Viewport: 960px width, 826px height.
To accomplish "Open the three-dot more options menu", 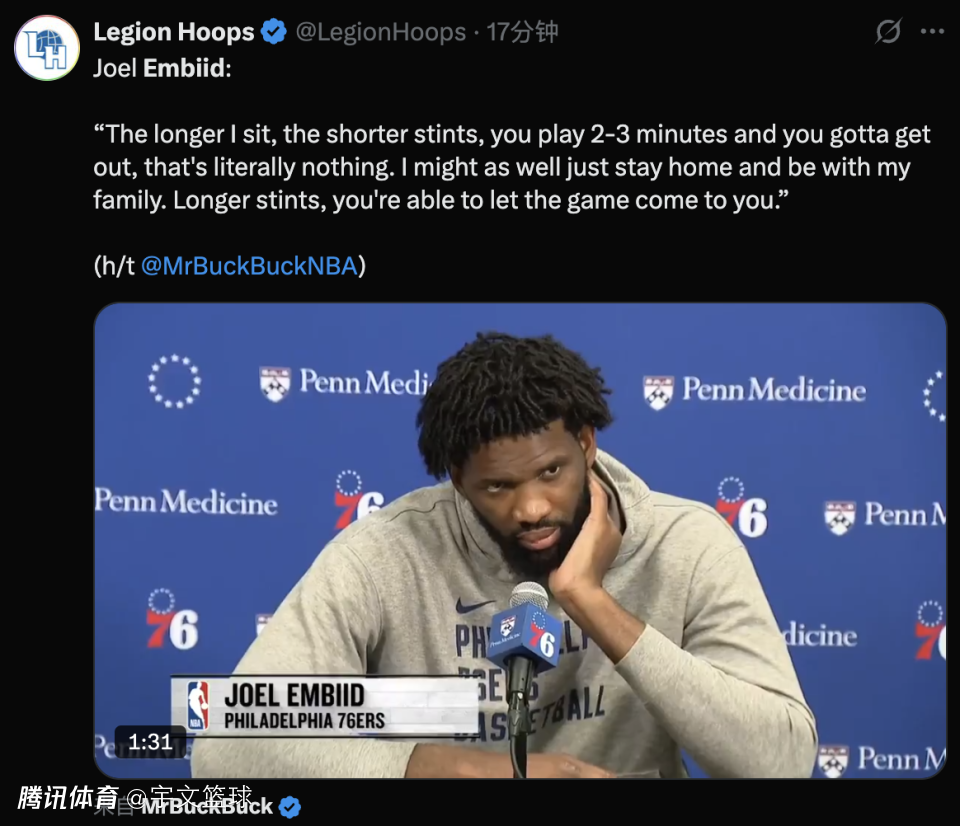I will (x=932, y=32).
